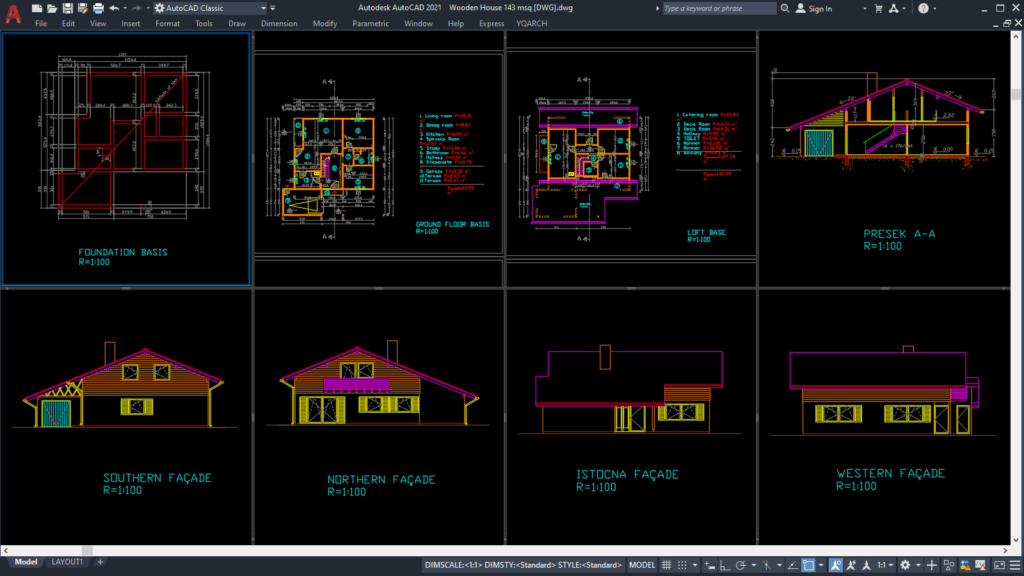Toggle snap mode in the status bar
Viewport: 1024px width, 576px height.
click(x=682, y=565)
